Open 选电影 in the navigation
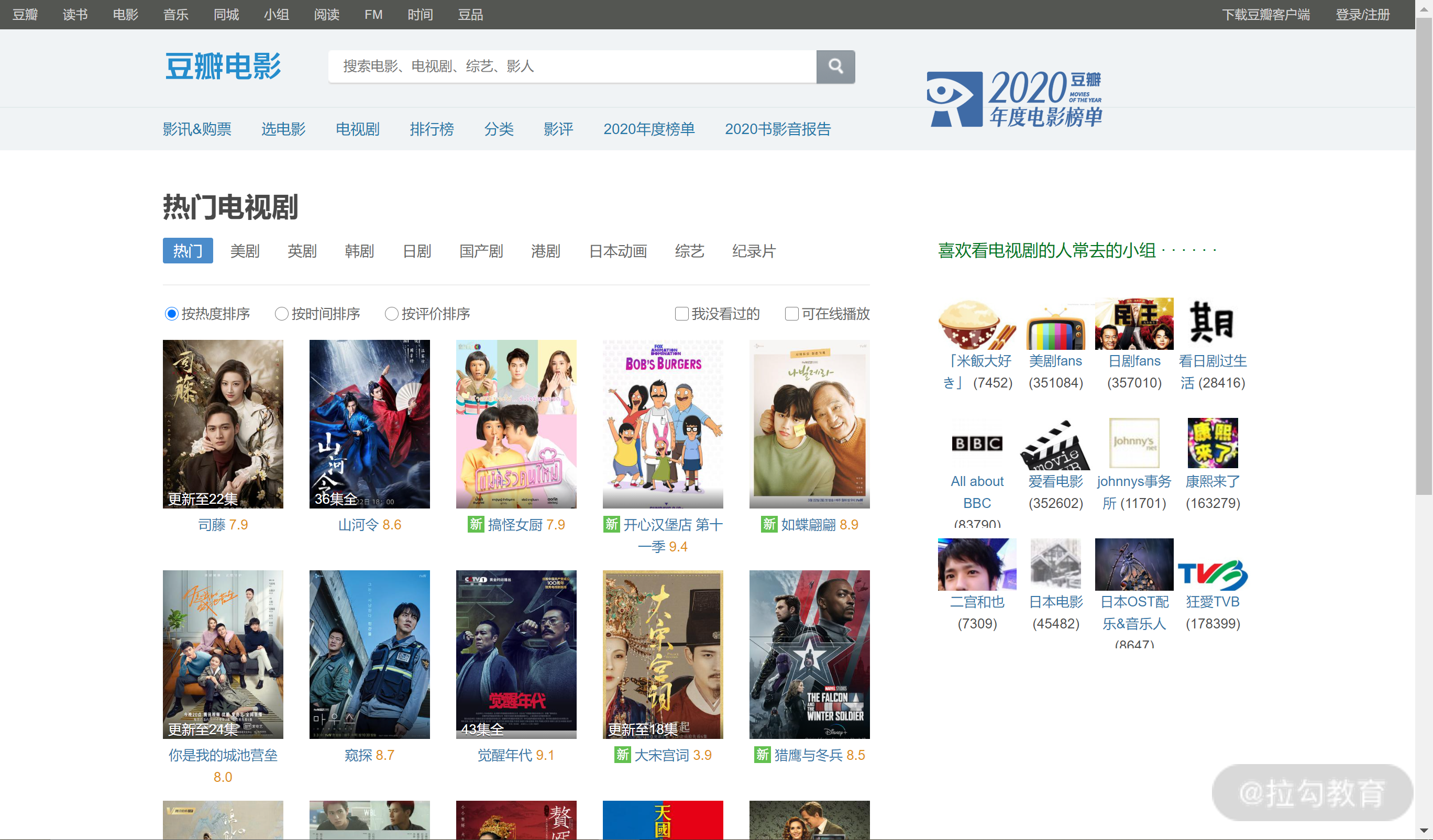1433x840 pixels. pos(283,129)
